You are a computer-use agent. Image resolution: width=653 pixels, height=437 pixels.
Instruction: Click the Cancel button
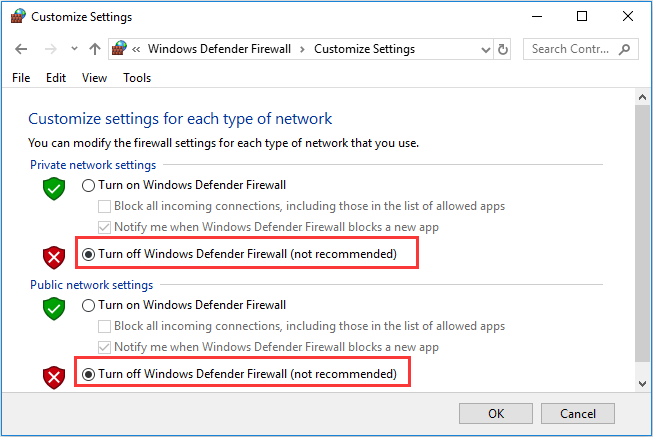(578, 414)
